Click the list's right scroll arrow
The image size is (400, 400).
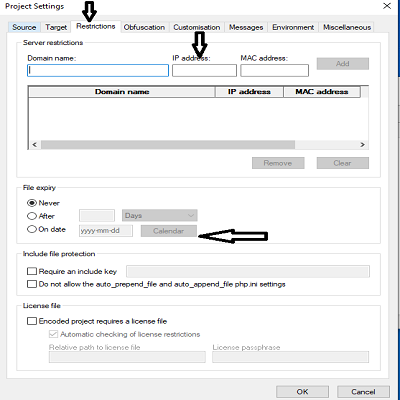362,145
